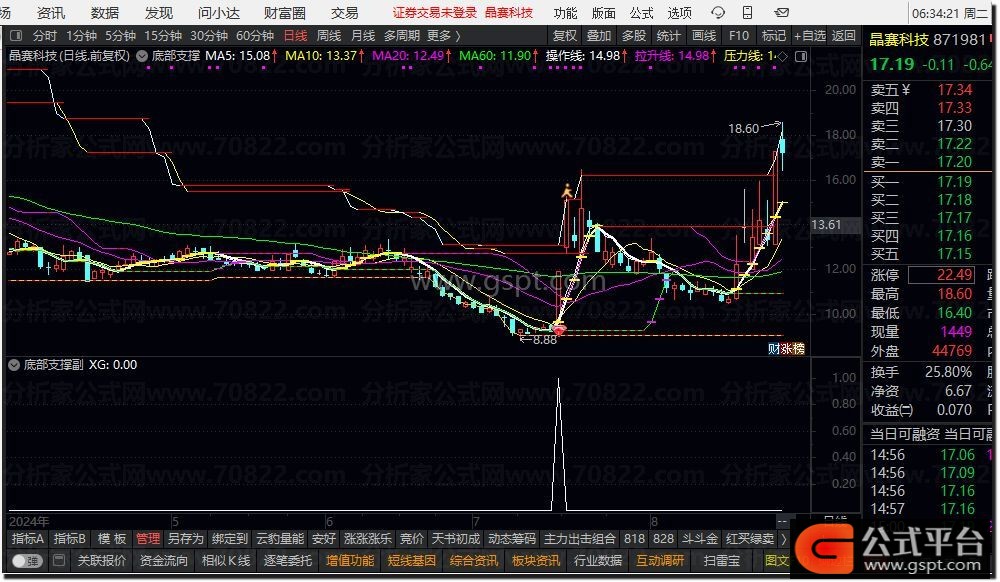Open the 多周期 multi-period view
The image size is (1000, 582).
pyautogui.click(x=402, y=36)
